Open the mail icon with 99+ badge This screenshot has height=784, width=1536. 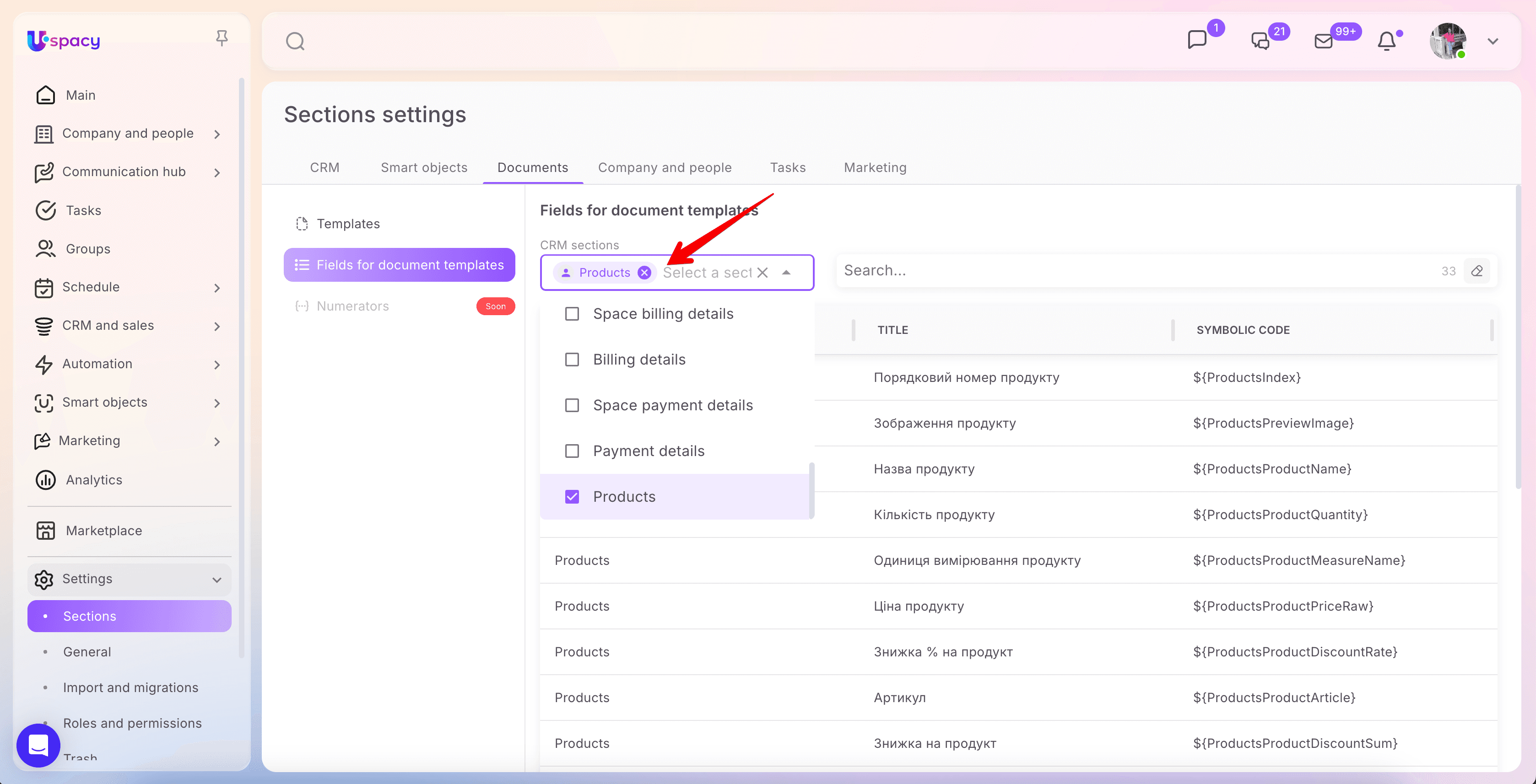[1323, 41]
